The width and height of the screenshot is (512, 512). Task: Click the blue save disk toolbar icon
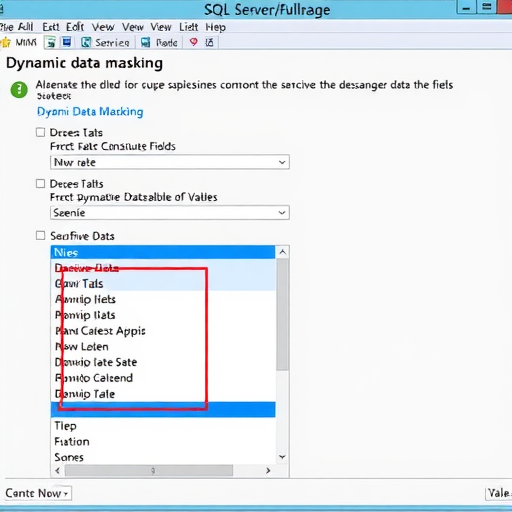pyautogui.click(x=67, y=42)
